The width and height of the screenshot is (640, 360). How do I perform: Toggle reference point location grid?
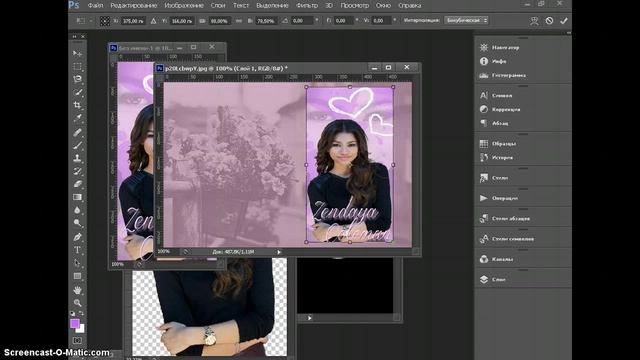pyautogui.click(x=105, y=21)
